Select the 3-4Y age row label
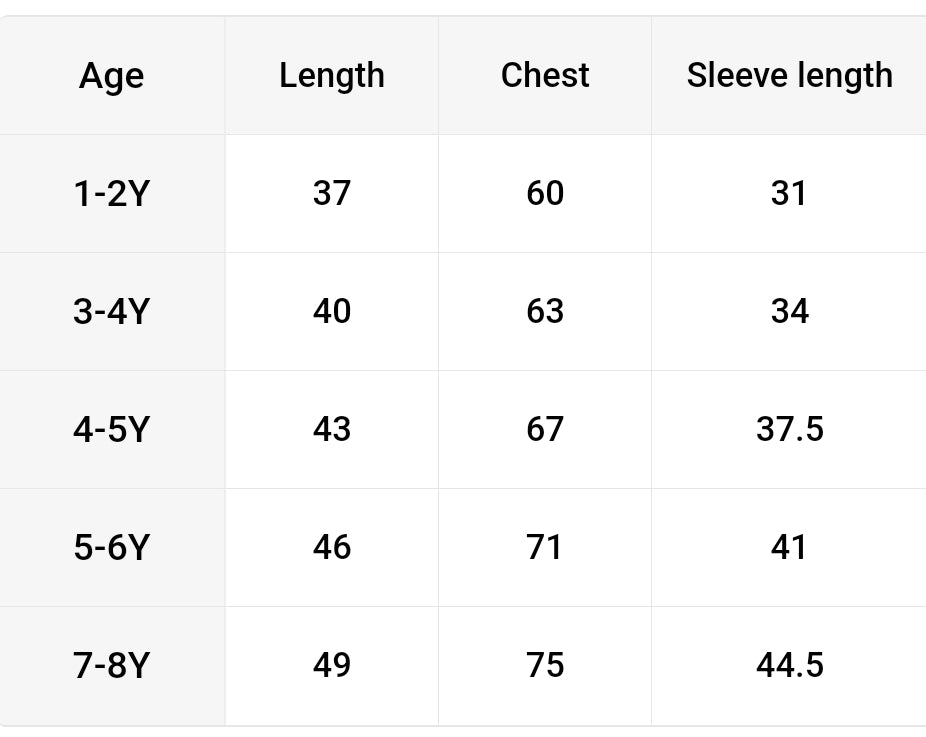926x737 pixels. point(111,311)
